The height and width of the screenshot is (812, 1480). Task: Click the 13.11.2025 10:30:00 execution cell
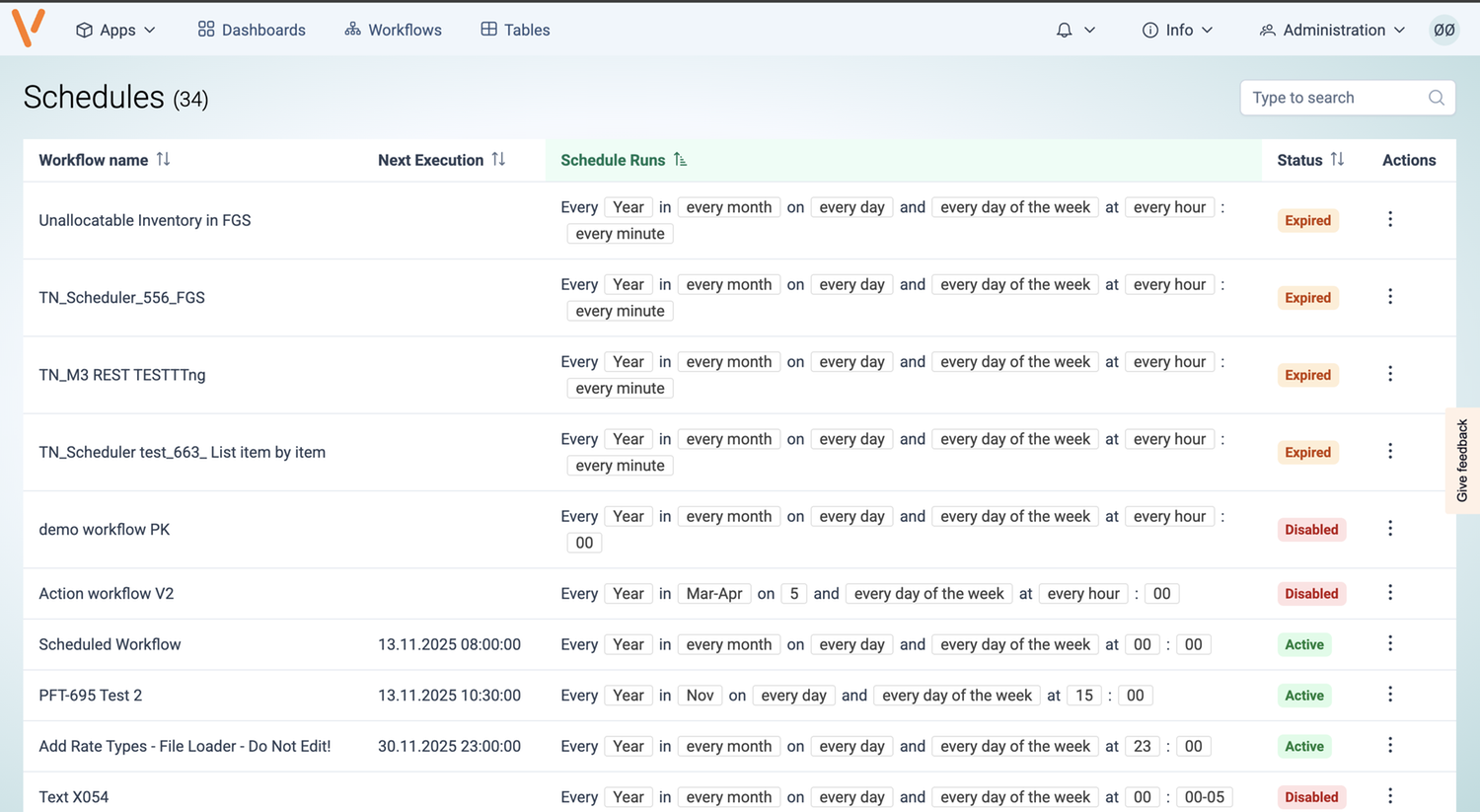[449, 695]
